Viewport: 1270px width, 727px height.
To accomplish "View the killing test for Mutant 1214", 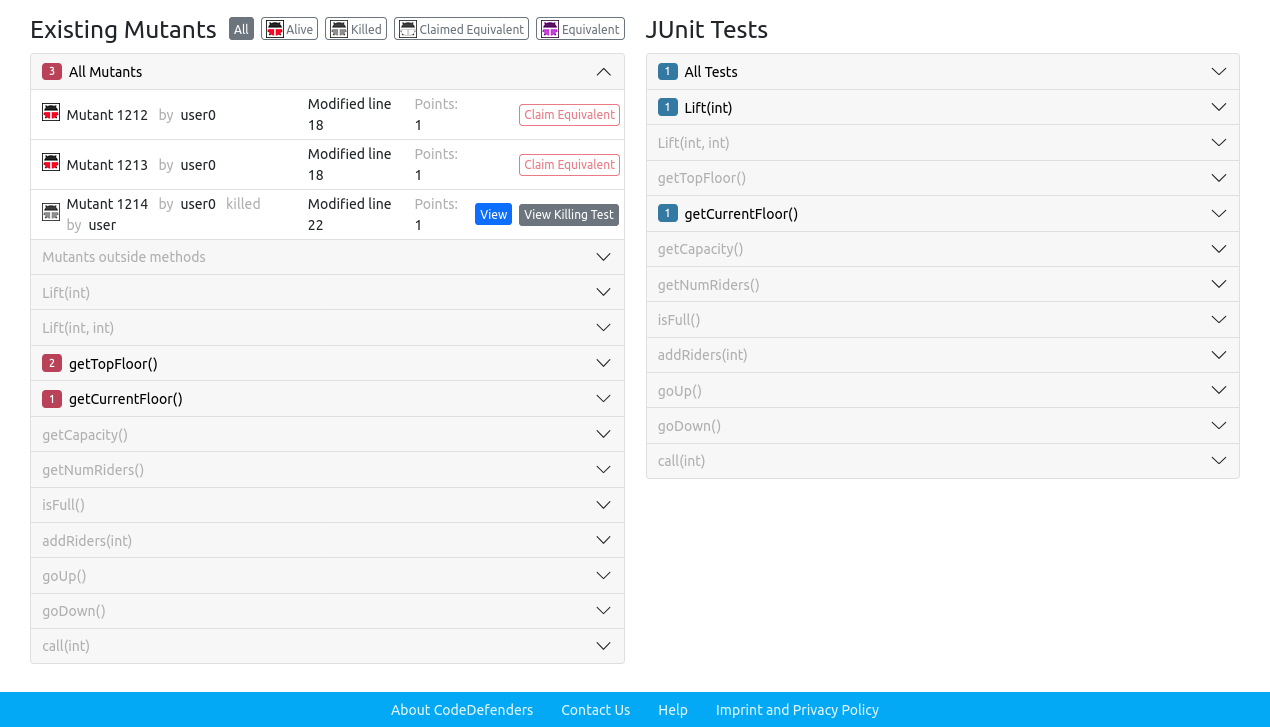I will pyautogui.click(x=568, y=215).
